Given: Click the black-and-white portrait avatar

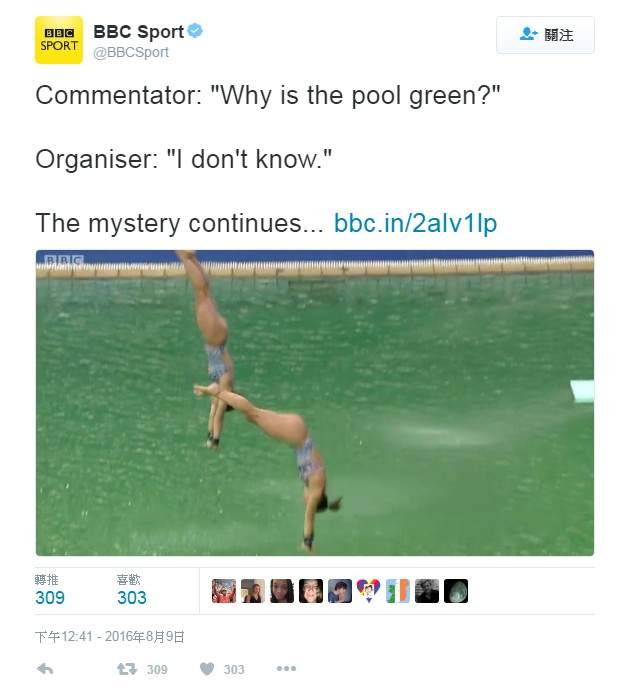Looking at the screenshot, I should (427, 591).
